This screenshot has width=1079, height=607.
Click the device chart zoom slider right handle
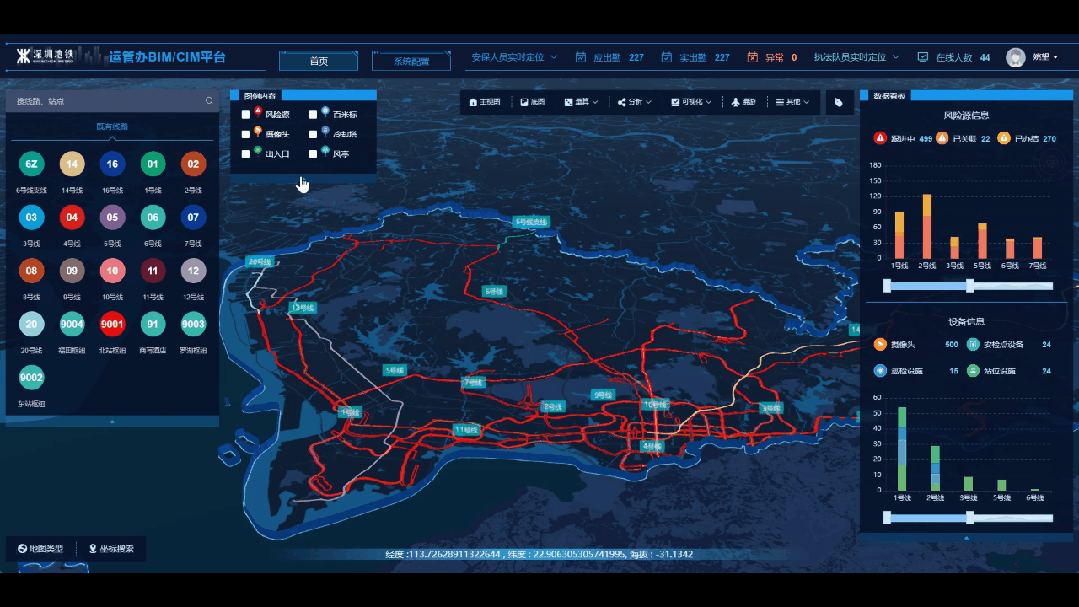pyautogui.click(x=970, y=518)
